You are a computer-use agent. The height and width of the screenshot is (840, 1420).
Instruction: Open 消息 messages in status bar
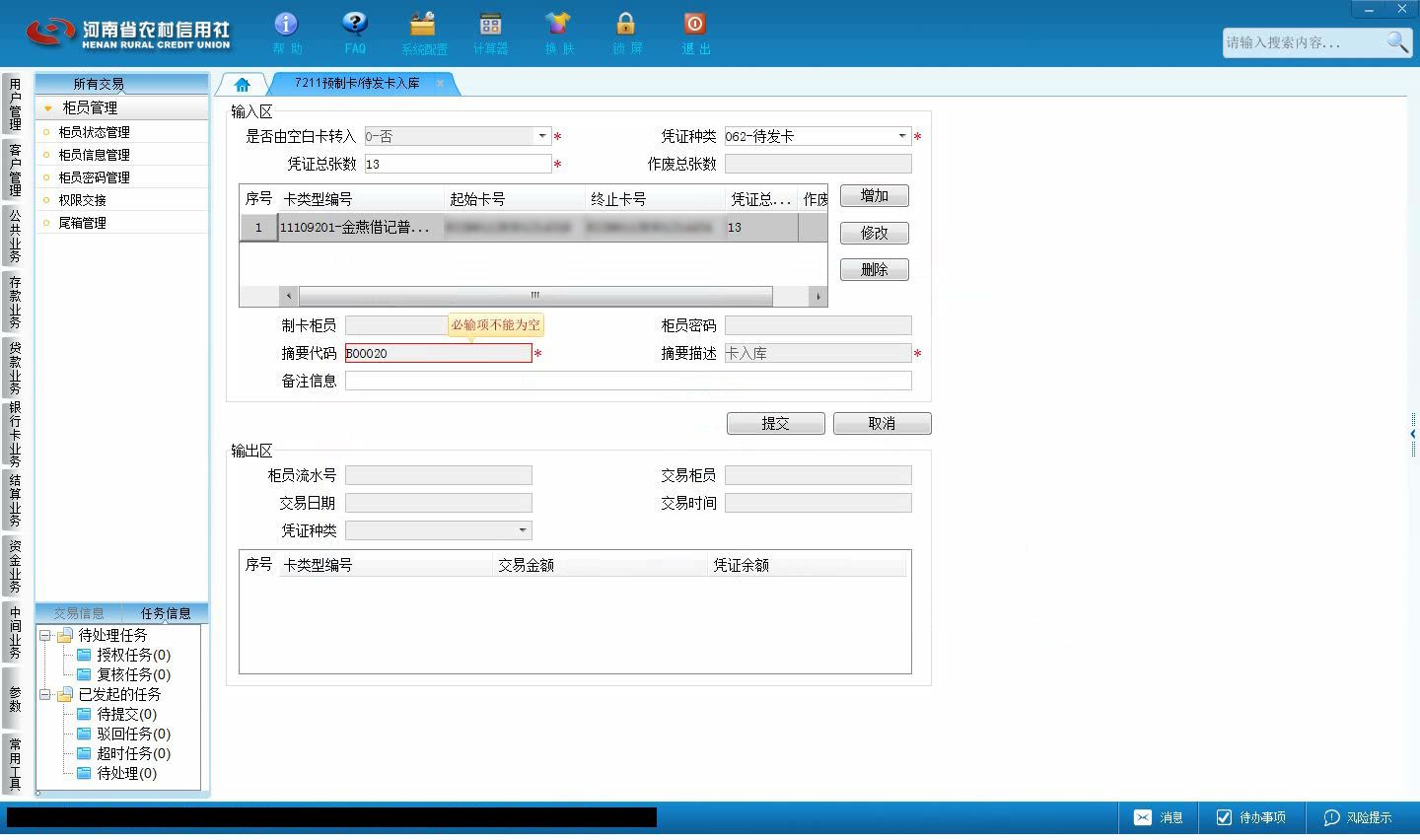click(x=1158, y=817)
